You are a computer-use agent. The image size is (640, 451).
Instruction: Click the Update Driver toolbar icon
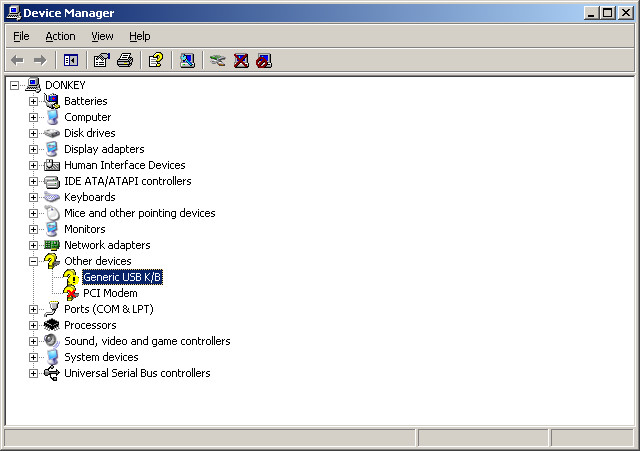(x=217, y=61)
